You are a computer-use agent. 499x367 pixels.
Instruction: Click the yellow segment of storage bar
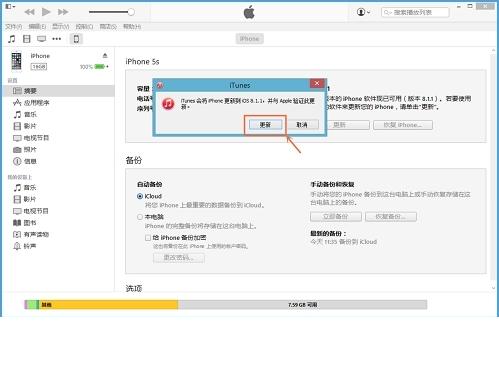coord(108,304)
